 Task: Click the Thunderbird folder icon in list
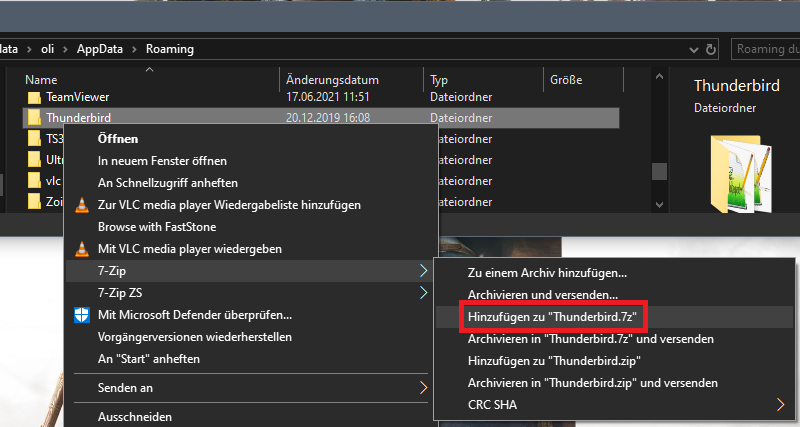coord(34,118)
